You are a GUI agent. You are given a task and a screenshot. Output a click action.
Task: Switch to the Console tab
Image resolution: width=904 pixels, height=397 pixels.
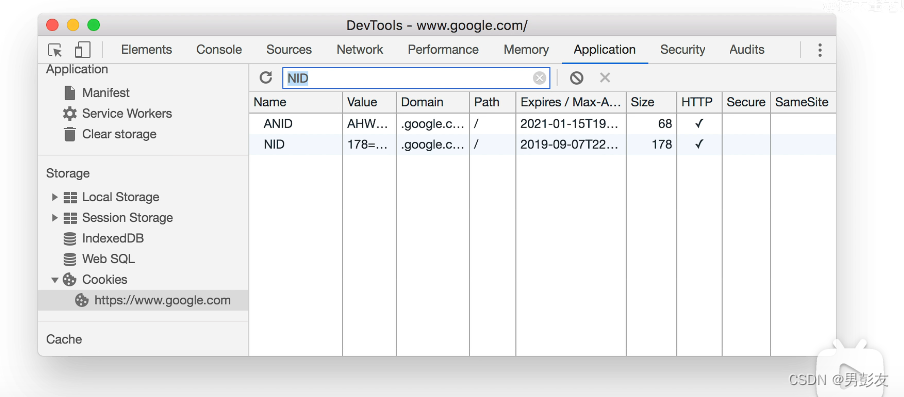point(219,50)
